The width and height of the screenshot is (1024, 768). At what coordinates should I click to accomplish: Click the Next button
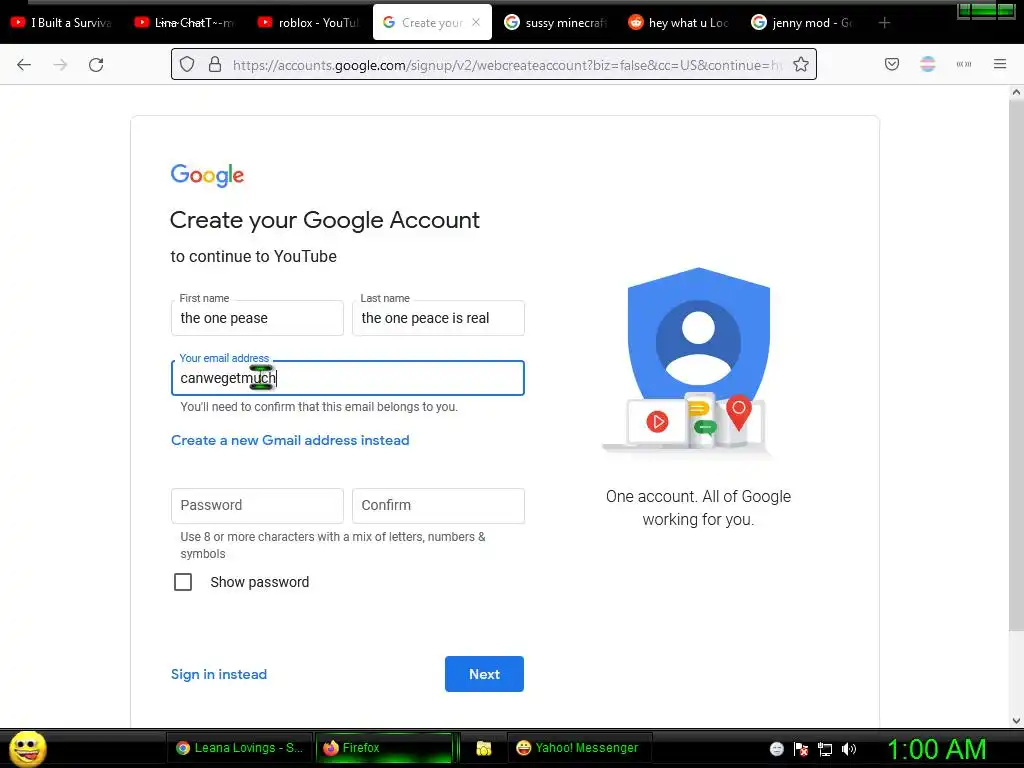coord(484,674)
